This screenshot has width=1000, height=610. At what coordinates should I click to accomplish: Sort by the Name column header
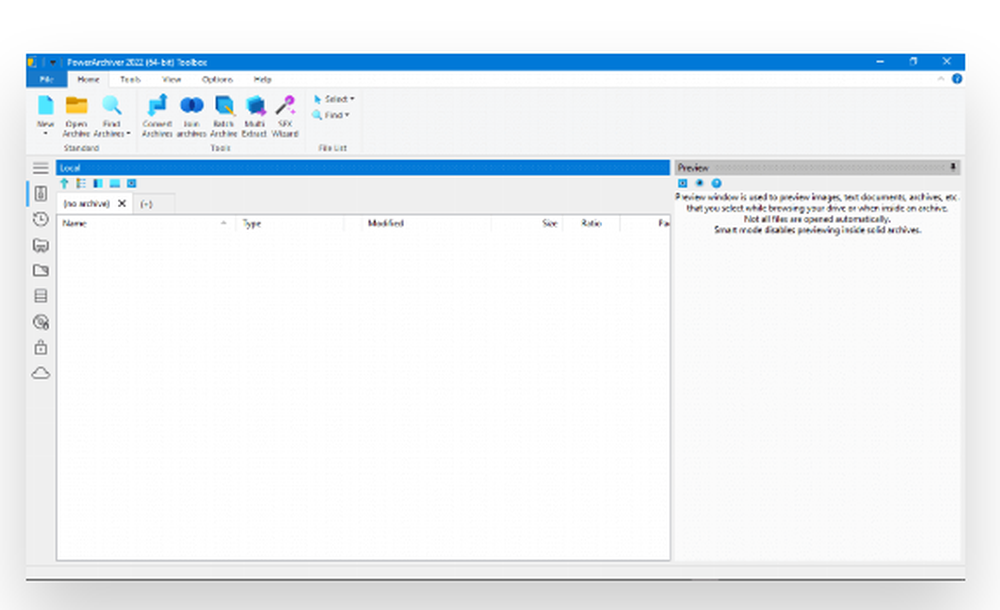point(146,223)
